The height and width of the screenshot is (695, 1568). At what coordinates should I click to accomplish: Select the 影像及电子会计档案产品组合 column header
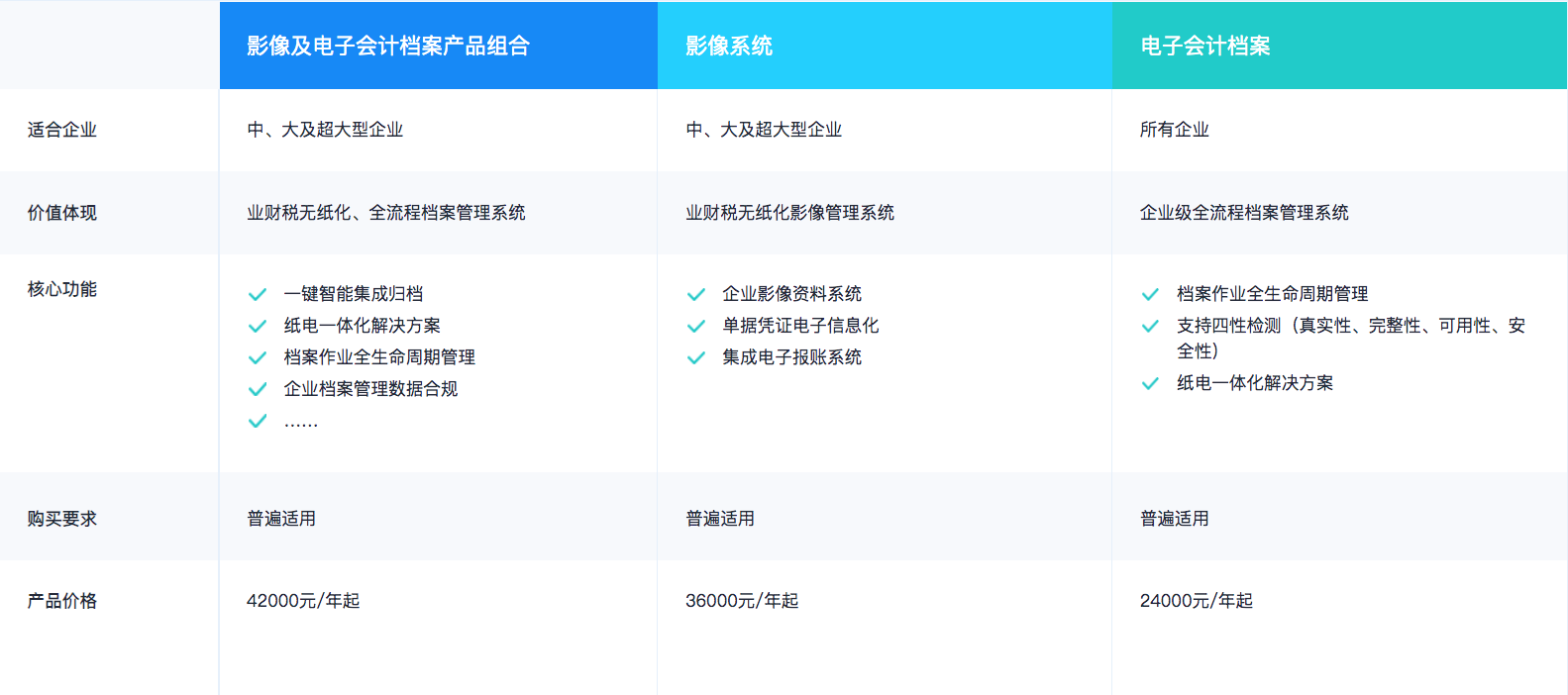pyautogui.click(x=388, y=46)
